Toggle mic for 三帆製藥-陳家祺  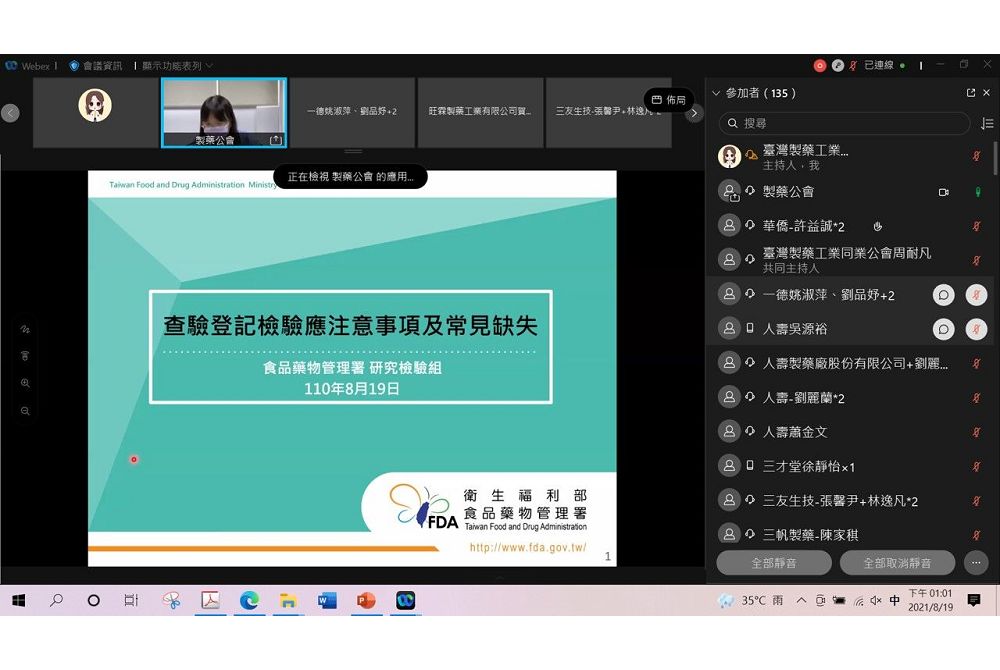point(976,535)
